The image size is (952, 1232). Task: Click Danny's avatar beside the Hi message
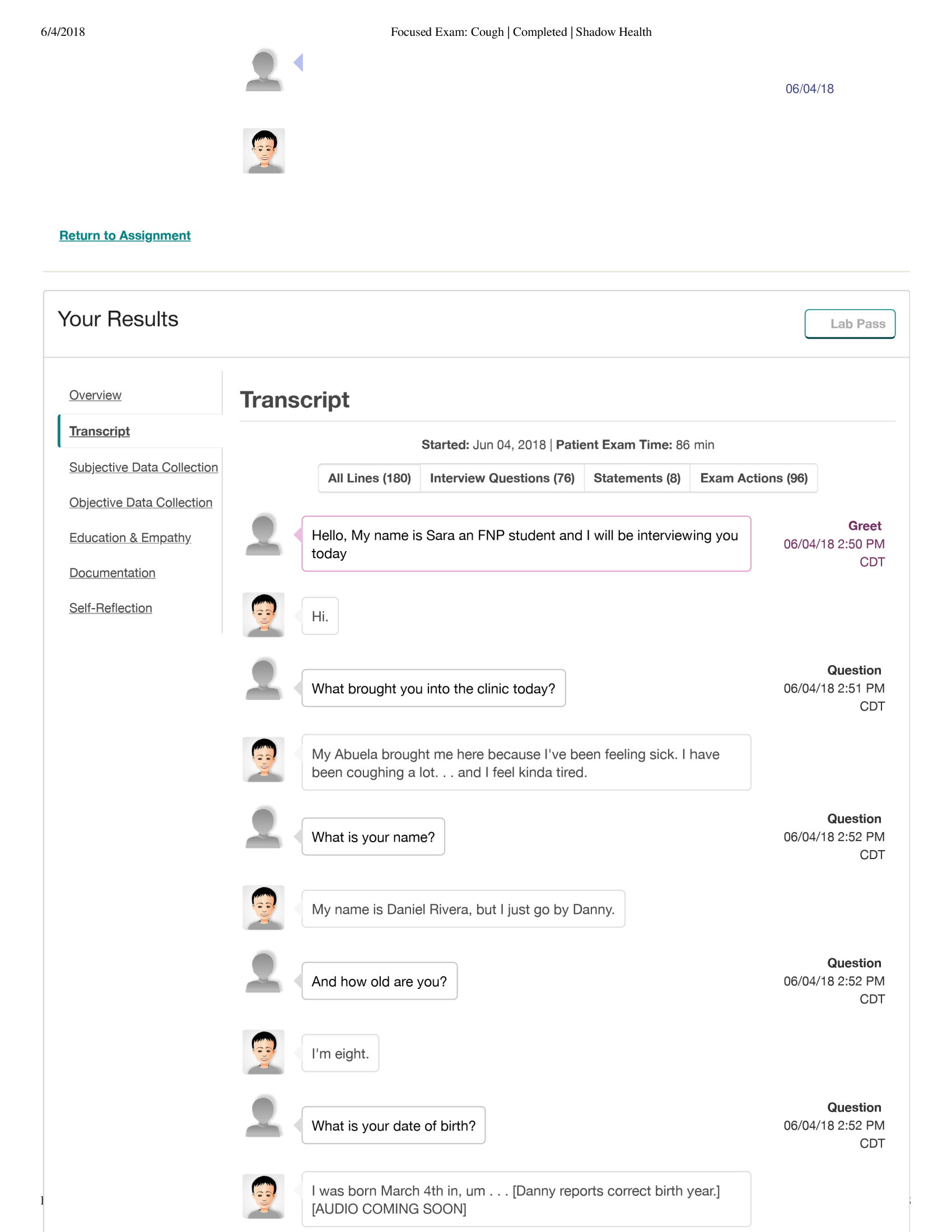[263, 615]
